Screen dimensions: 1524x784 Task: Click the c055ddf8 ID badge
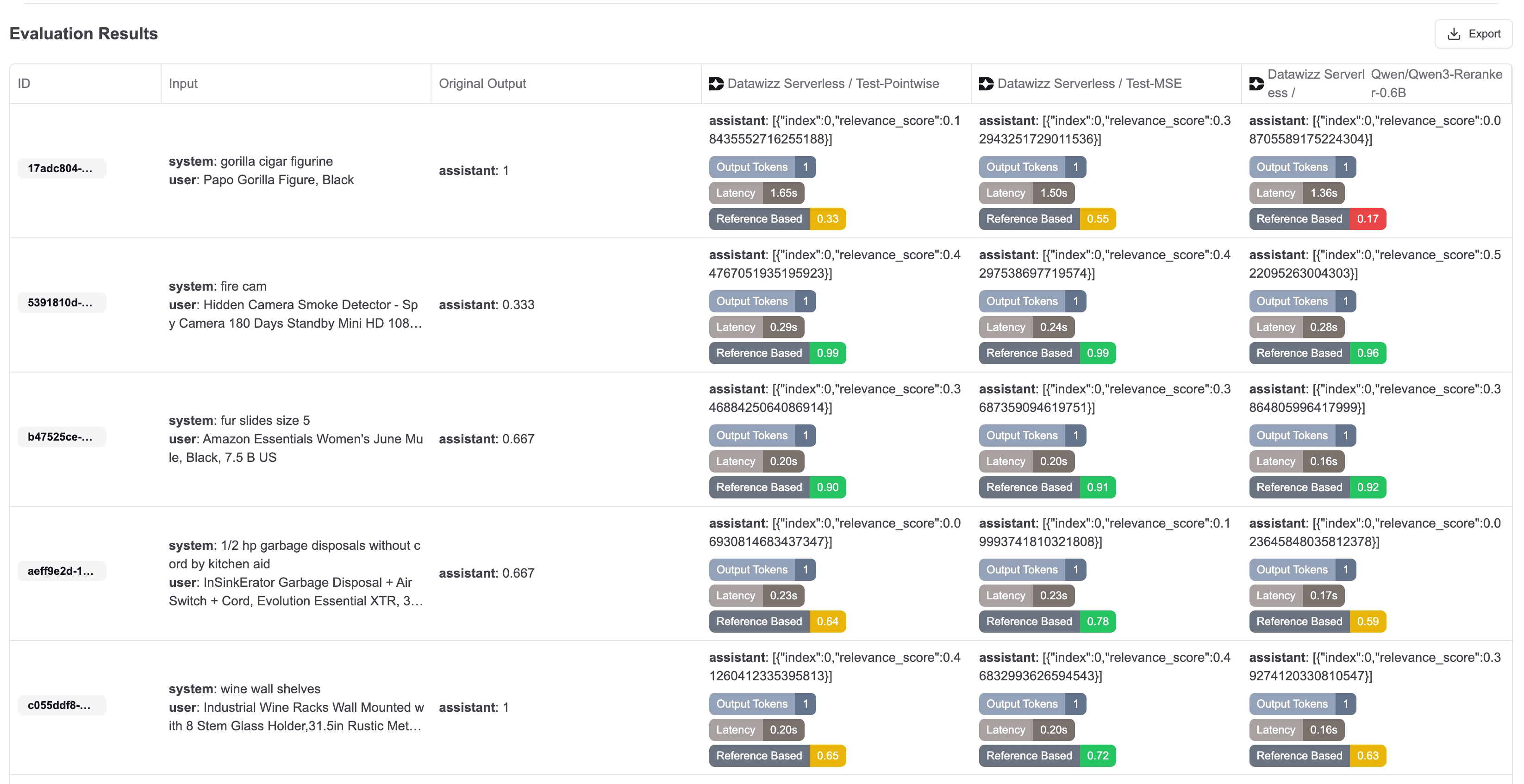coord(61,705)
